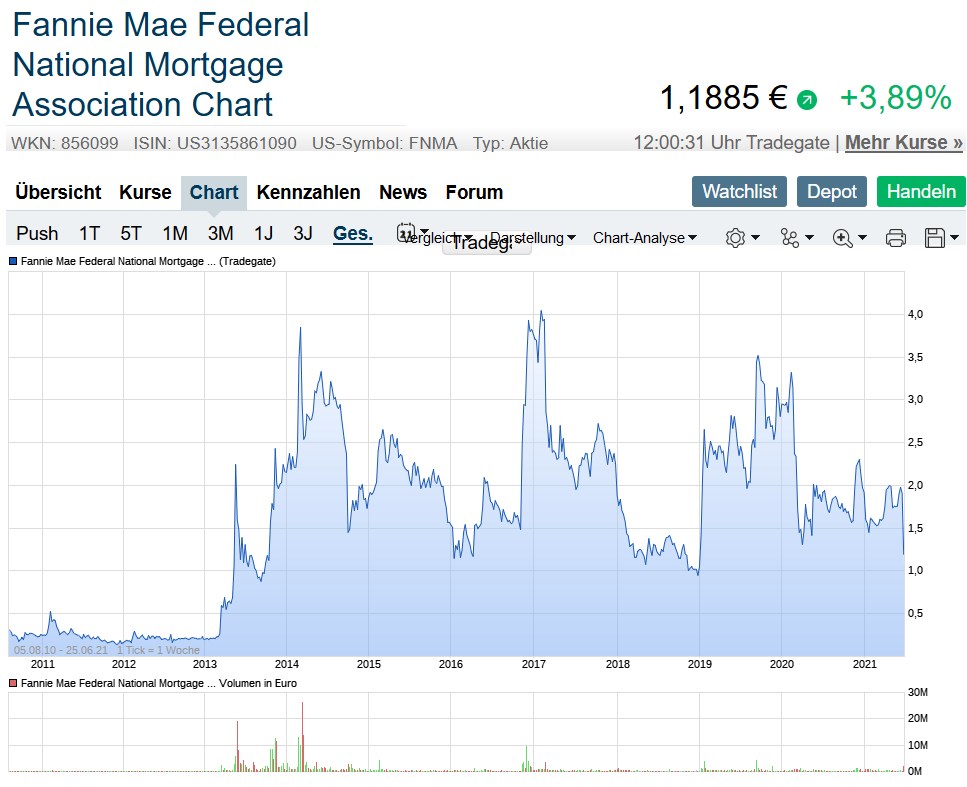Select the Ges. period option

coord(351,232)
